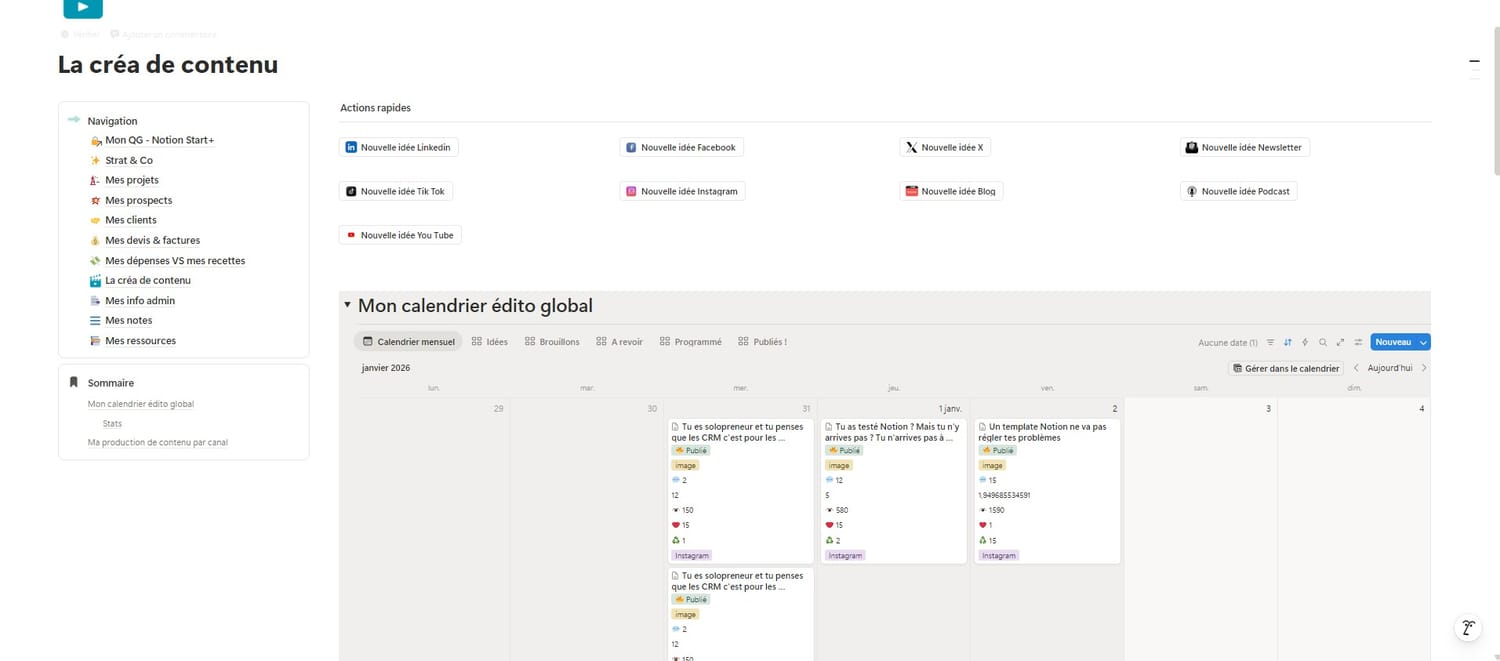Viewport: 1500px width, 661px height.
Task: Open the Mes notes link
Action: (129, 320)
